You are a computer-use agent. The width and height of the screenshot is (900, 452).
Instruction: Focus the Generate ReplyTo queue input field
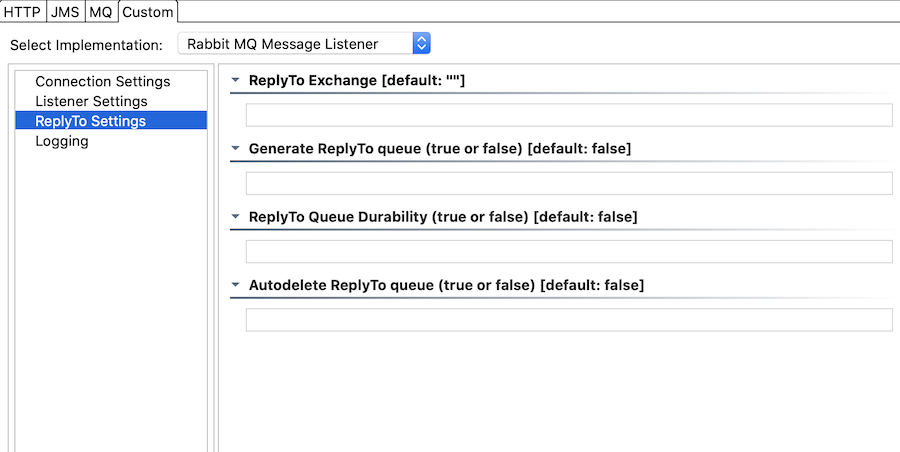tap(569, 183)
